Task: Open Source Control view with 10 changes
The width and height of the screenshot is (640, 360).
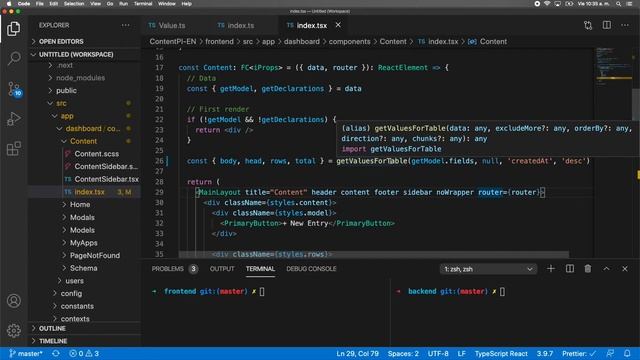Action: (14, 89)
